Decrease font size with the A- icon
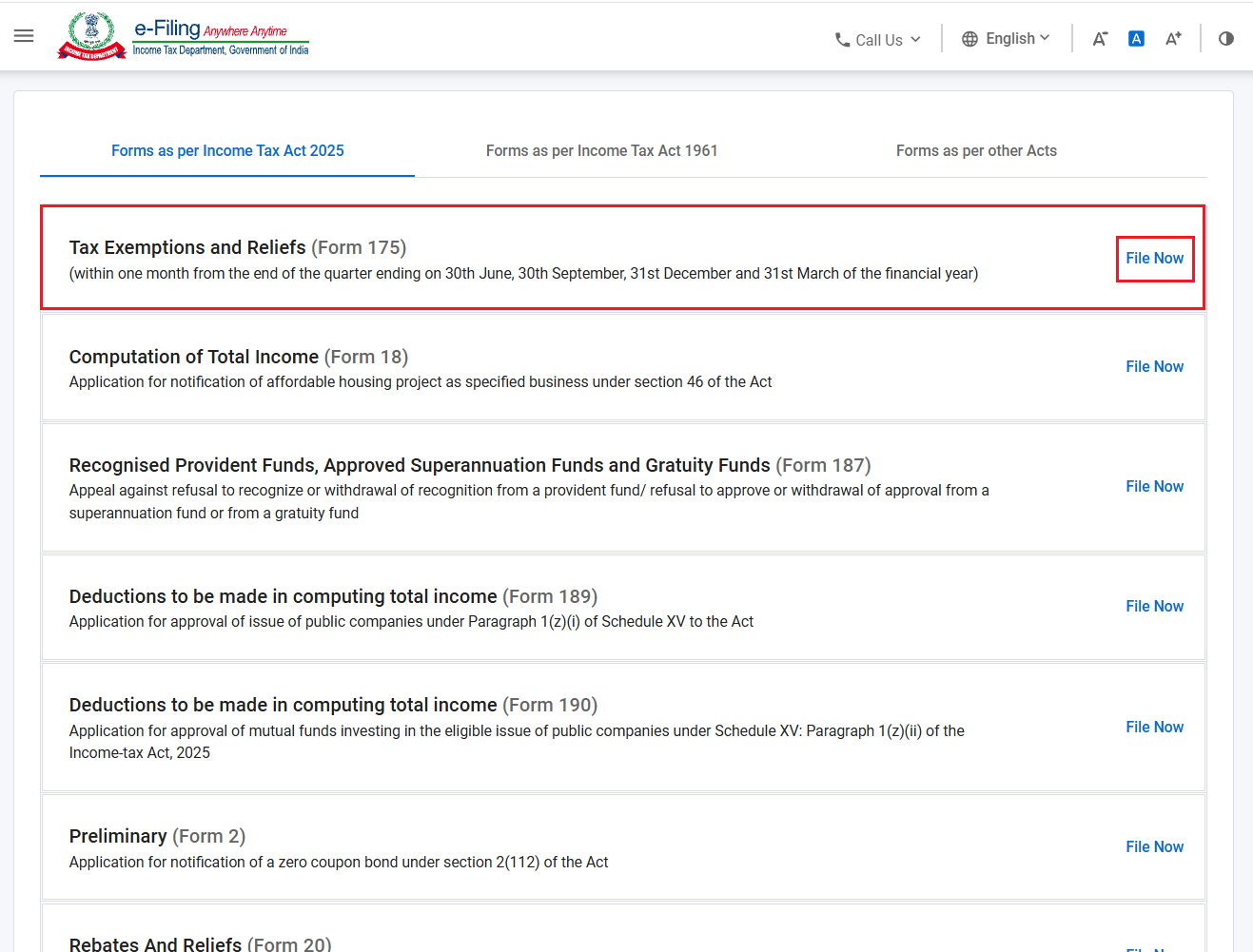The image size is (1253, 952). point(1100,39)
